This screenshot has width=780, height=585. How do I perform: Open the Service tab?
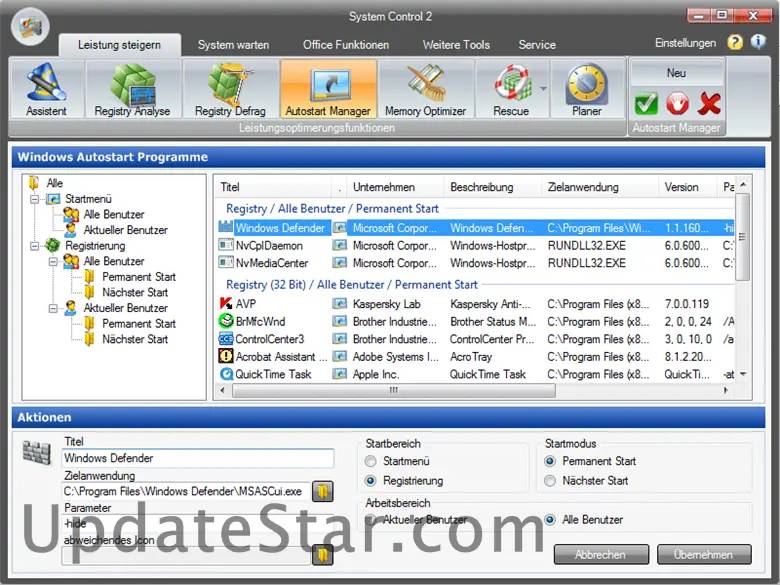pyautogui.click(x=537, y=45)
